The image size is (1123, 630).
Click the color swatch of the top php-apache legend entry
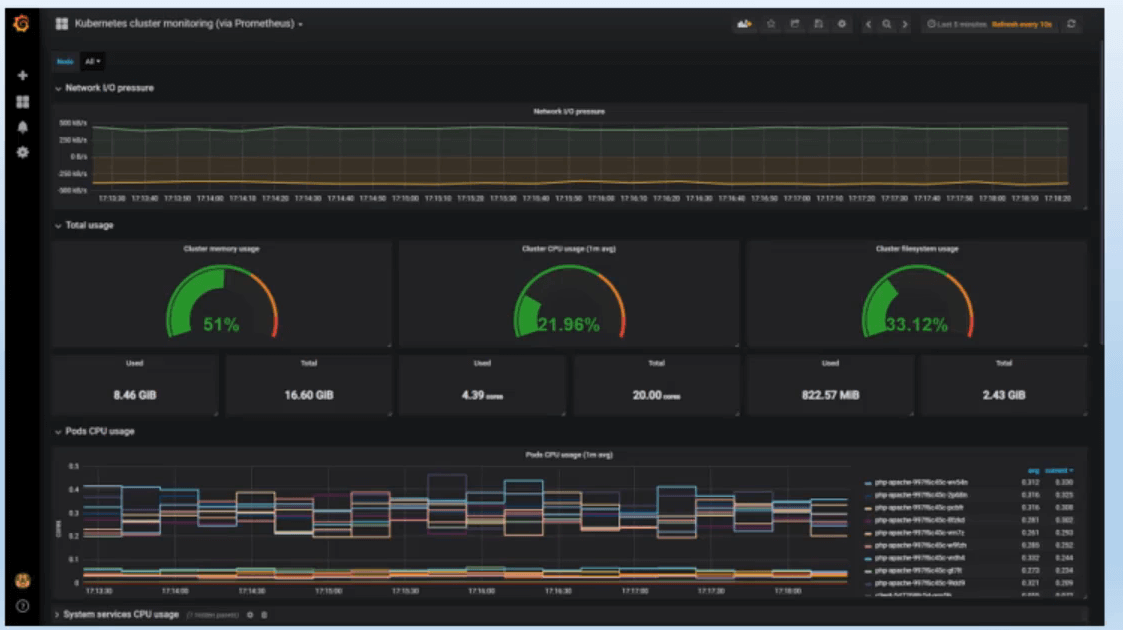pos(868,483)
